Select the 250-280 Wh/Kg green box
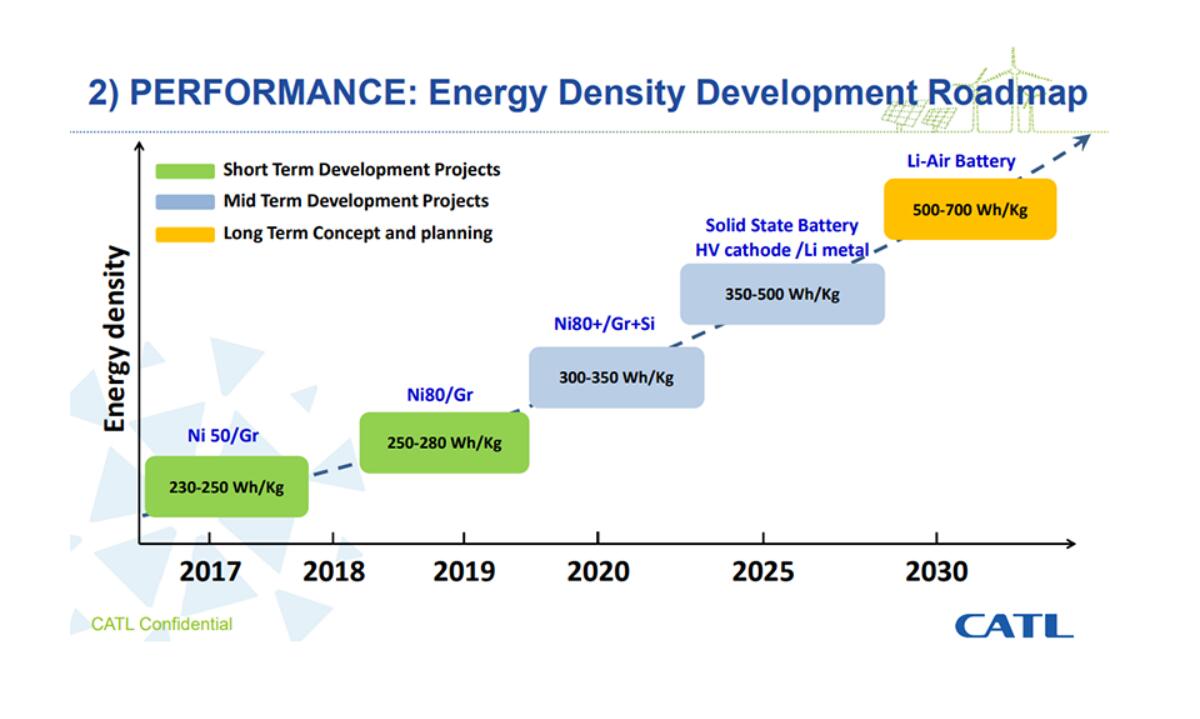 point(444,443)
